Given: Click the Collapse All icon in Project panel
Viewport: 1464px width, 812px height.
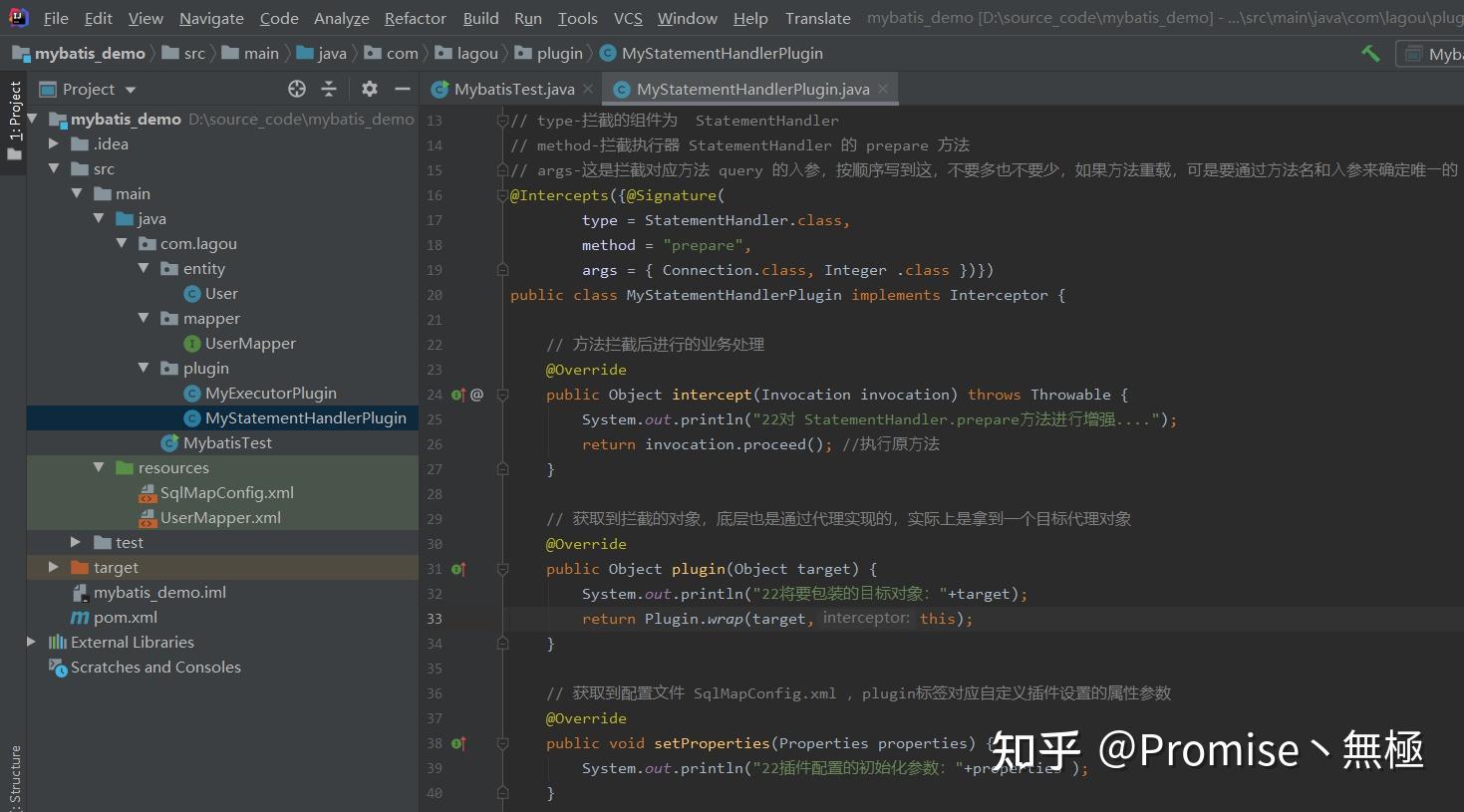Looking at the screenshot, I should pos(329,89).
